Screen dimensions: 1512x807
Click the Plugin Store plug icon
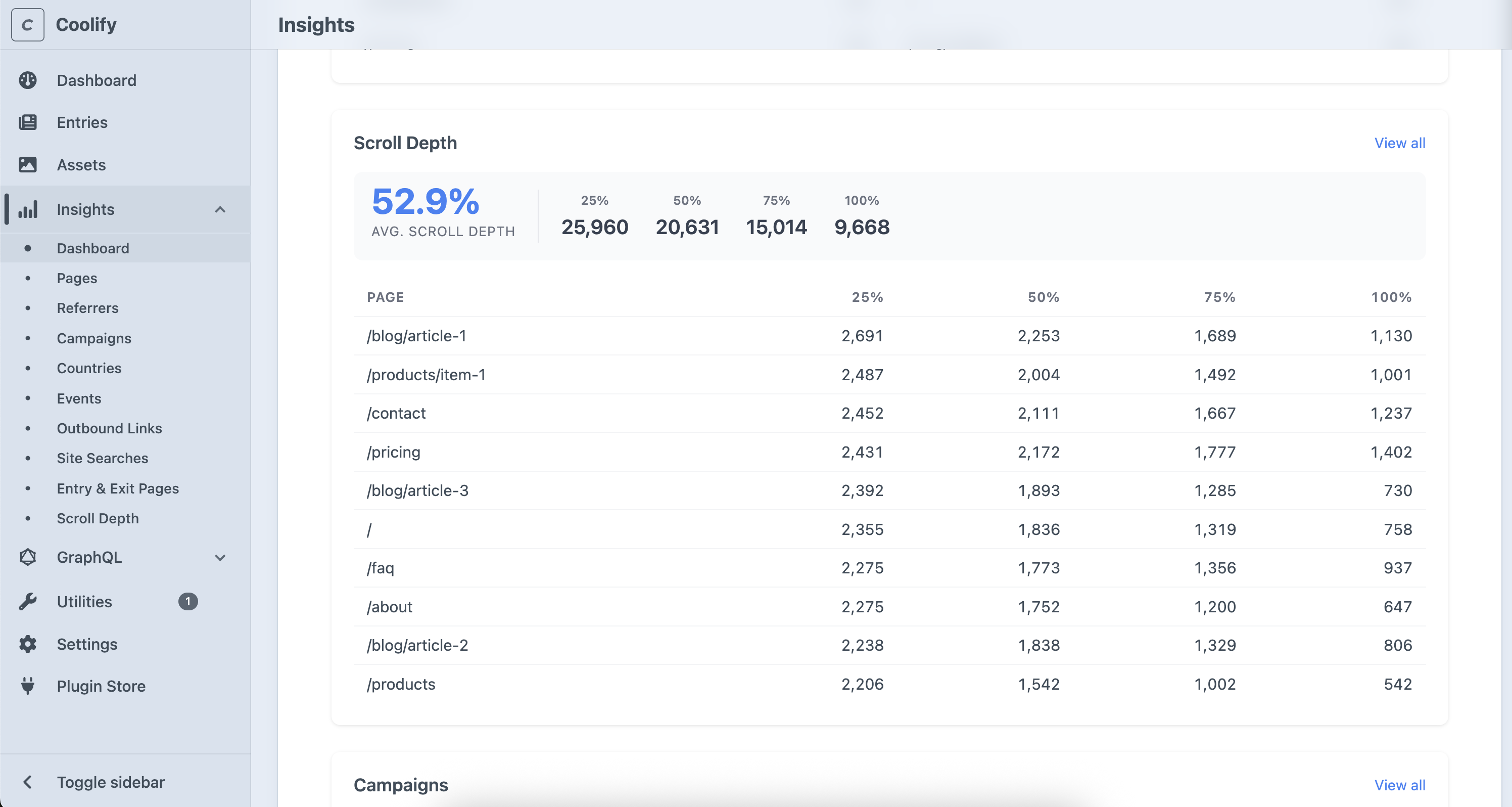click(x=28, y=686)
